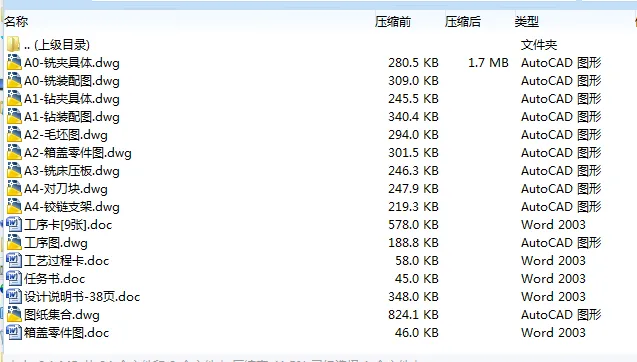
Task: Select file name 设计说明书-38页.doc
Action: pos(82,297)
